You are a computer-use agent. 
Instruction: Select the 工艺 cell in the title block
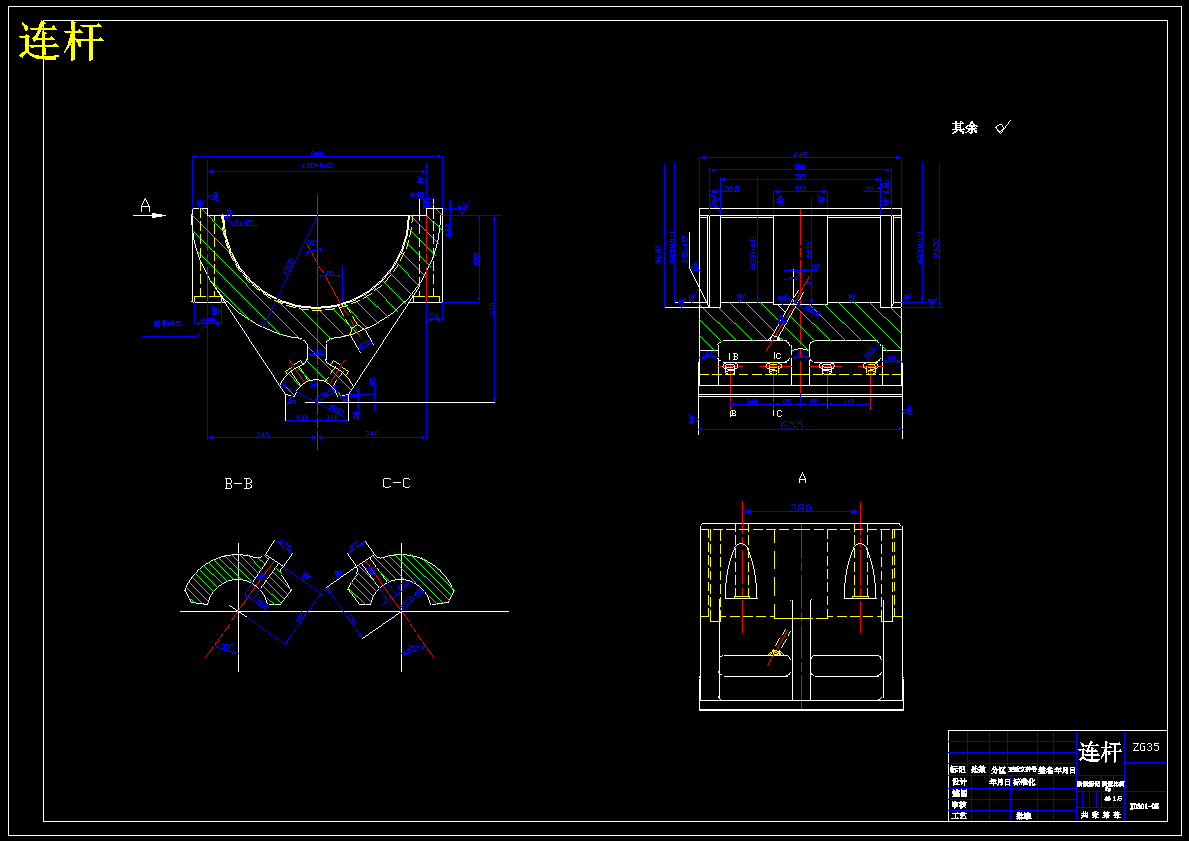958,816
